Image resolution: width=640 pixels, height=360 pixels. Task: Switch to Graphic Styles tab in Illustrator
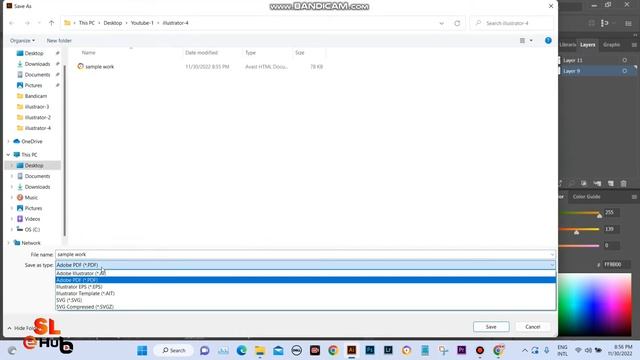point(611,44)
